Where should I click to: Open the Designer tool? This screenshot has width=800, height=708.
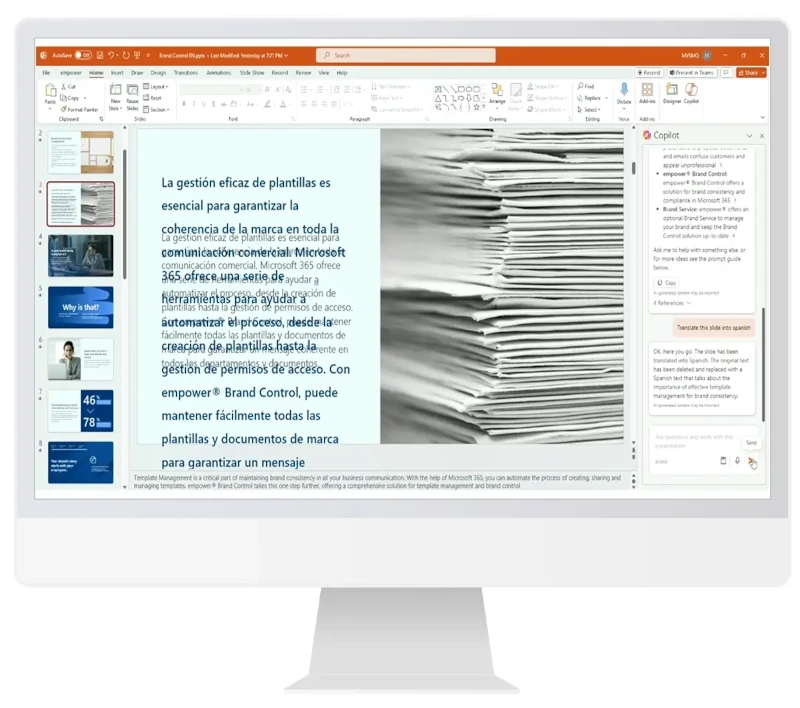[672, 93]
